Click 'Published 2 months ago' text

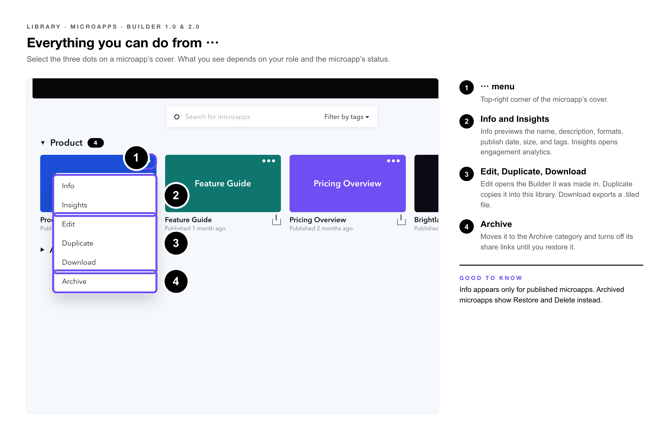(321, 229)
